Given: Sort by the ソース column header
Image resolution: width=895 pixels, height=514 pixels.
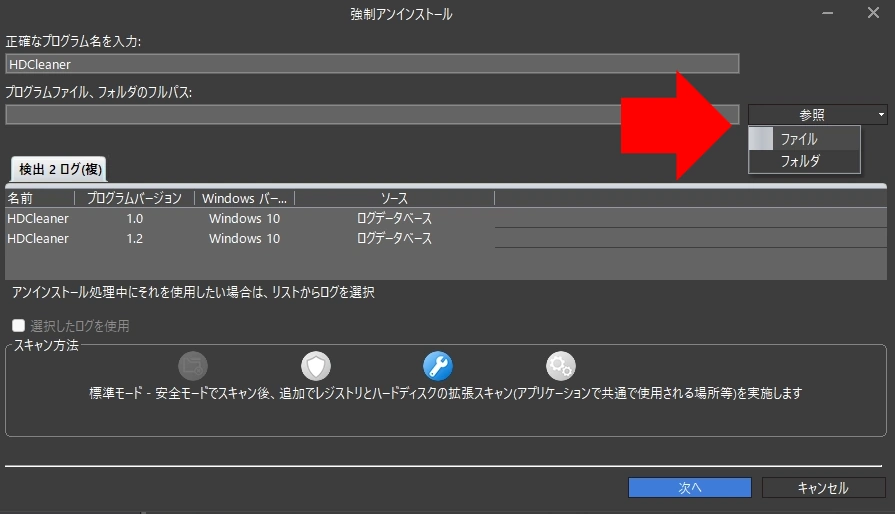Looking at the screenshot, I should (394, 198).
